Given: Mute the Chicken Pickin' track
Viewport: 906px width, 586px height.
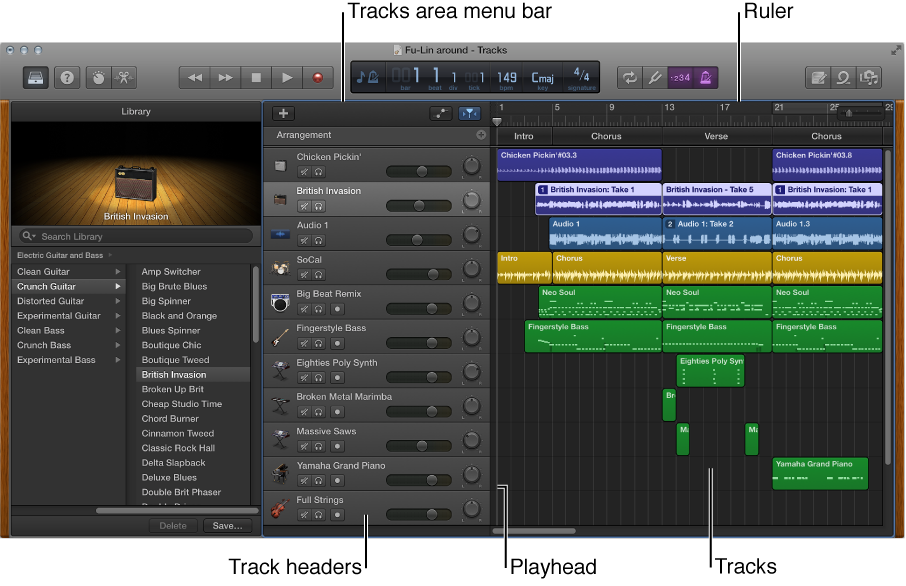Looking at the screenshot, I should [304, 172].
